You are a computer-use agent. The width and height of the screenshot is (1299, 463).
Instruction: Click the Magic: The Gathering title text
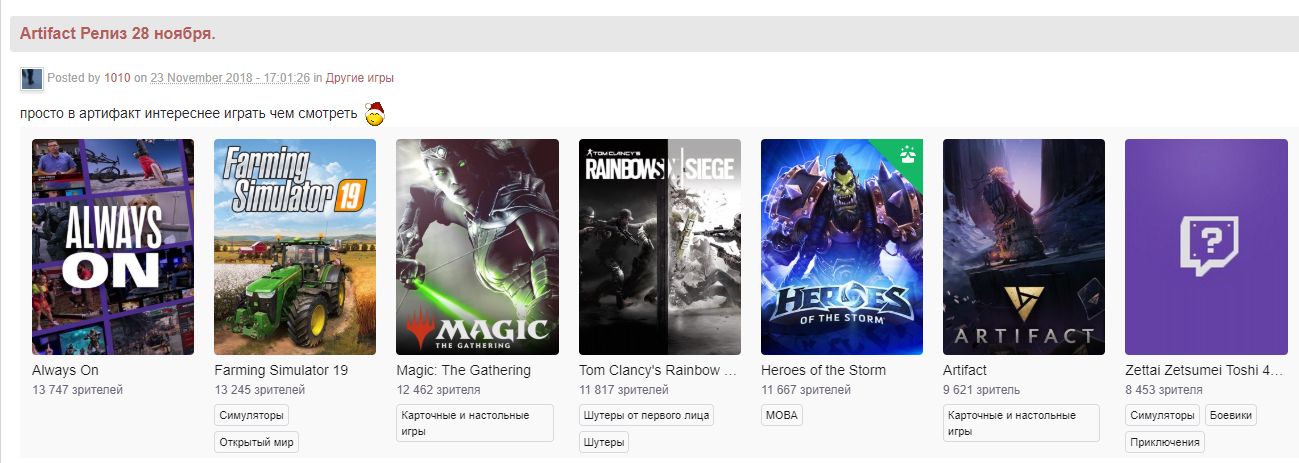pyautogui.click(x=463, y=370)
